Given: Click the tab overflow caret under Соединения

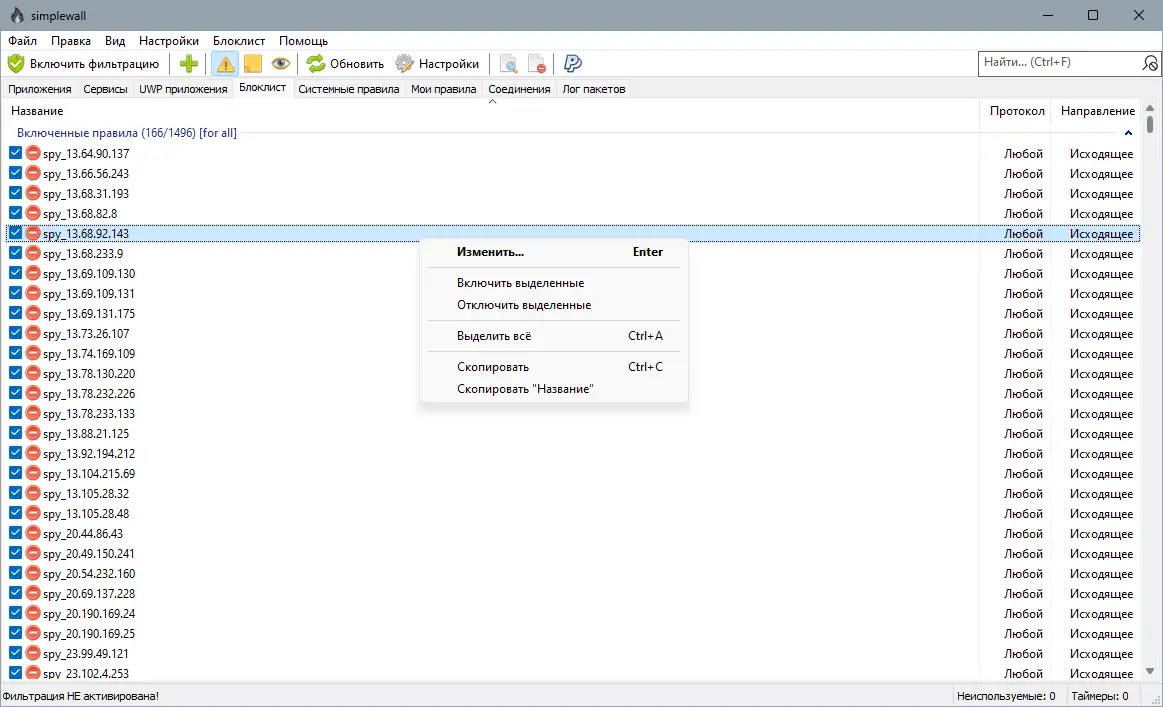Looking at the screenshot, I should point(492,102).
